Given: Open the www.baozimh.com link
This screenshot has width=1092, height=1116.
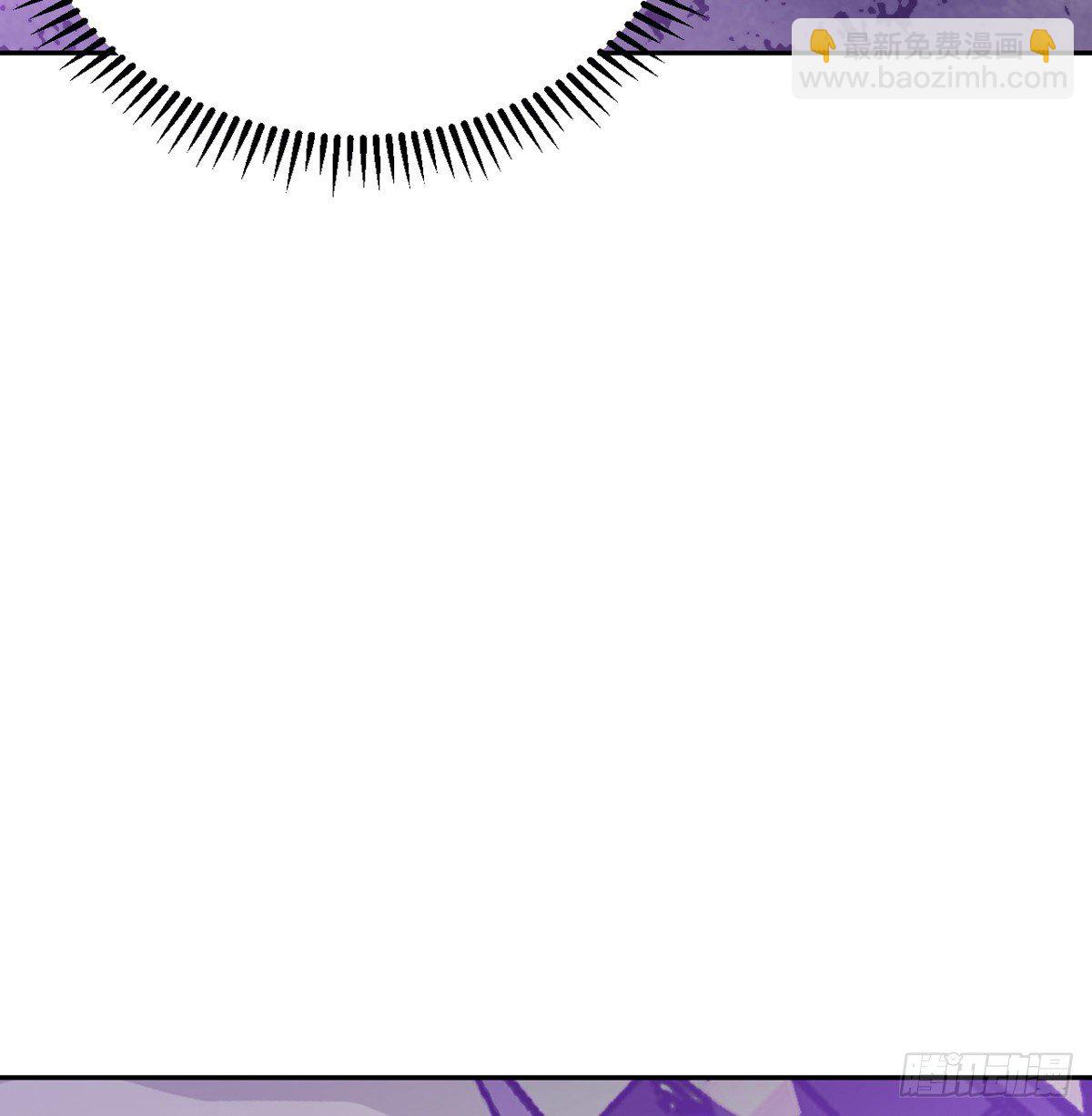Looking at the screenshot, I should pyautogui.click(x=932, y=78).
